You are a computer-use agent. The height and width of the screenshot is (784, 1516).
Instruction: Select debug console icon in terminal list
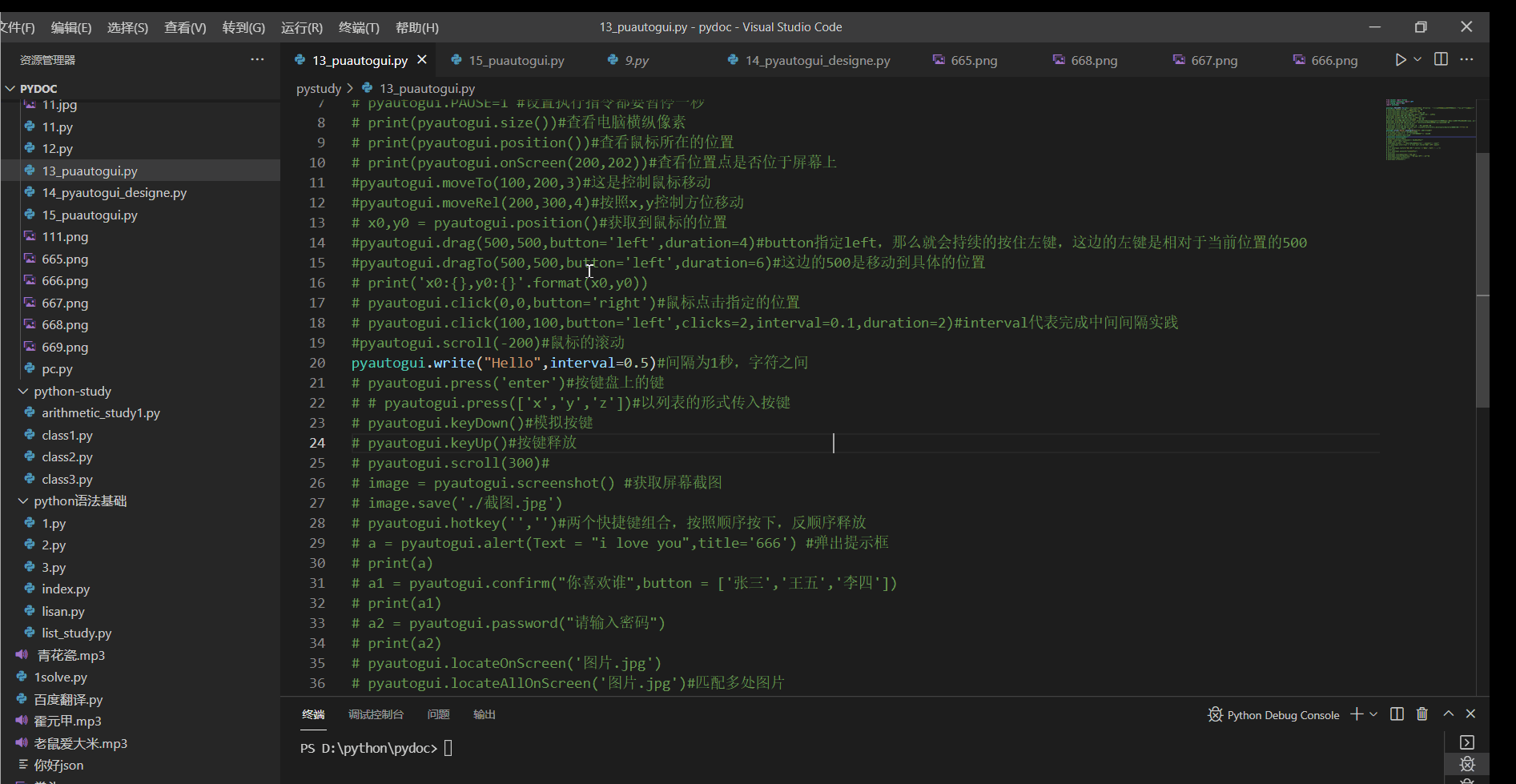point(1467,764)
